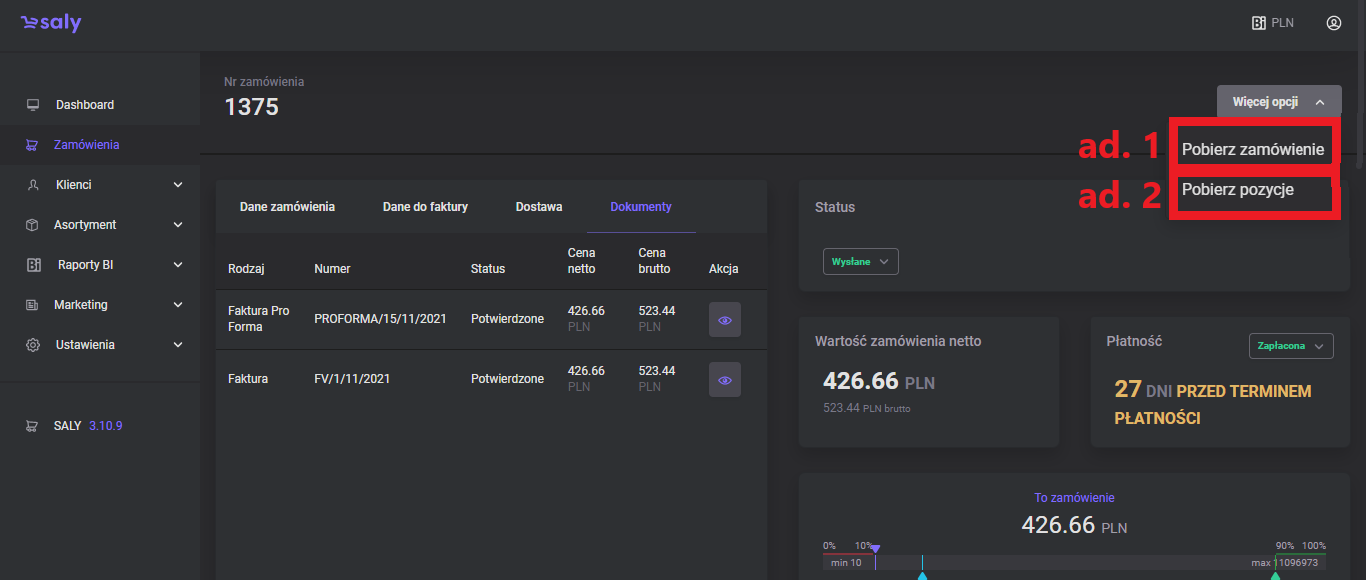Image resolution: width=1366 pixels, height=580 pixels.
Task: Expand the Raporty BI submenu
Action: point(178,265)
